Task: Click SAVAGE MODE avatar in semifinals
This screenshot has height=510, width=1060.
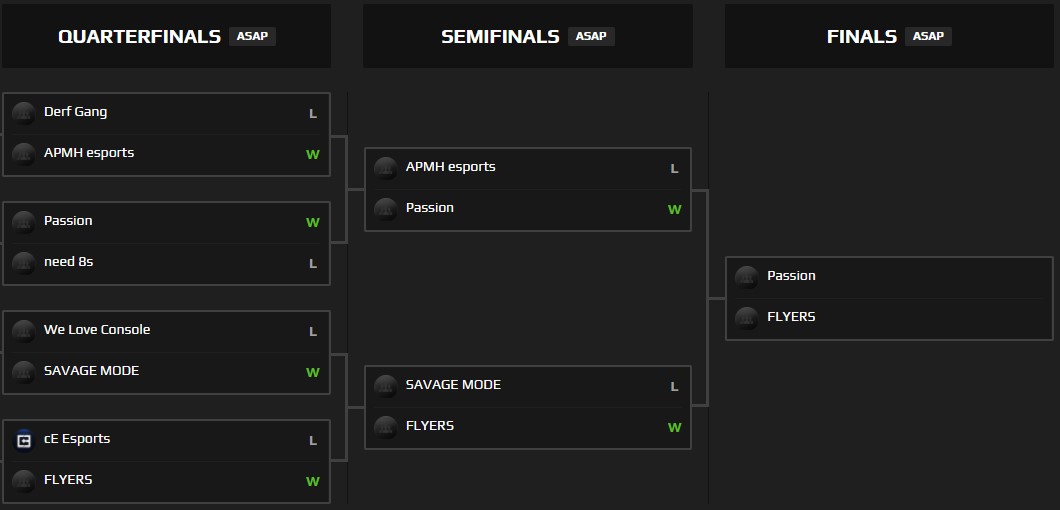Action: pyautogui.click(x=385, y=386)
